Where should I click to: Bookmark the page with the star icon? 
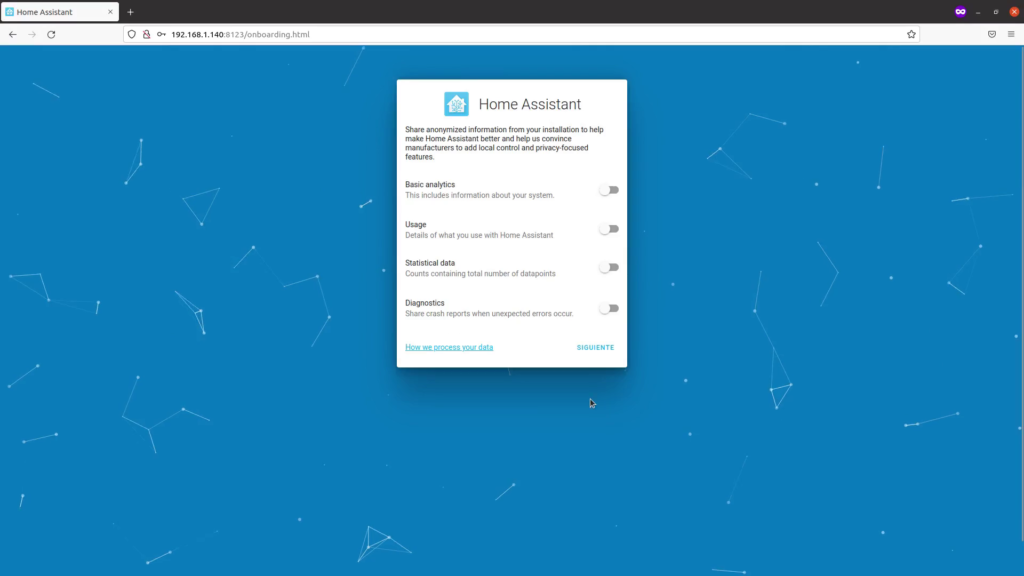coord(911,33)
